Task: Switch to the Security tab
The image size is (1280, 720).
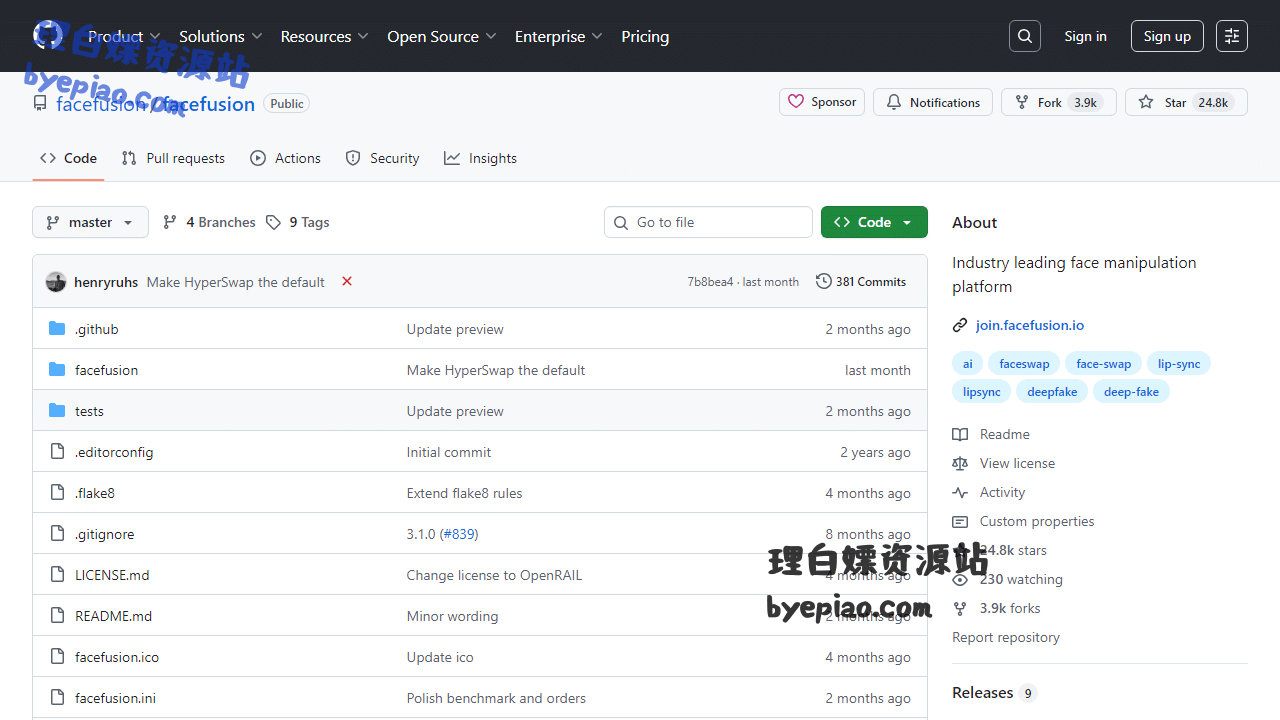Action: point(382,158)
